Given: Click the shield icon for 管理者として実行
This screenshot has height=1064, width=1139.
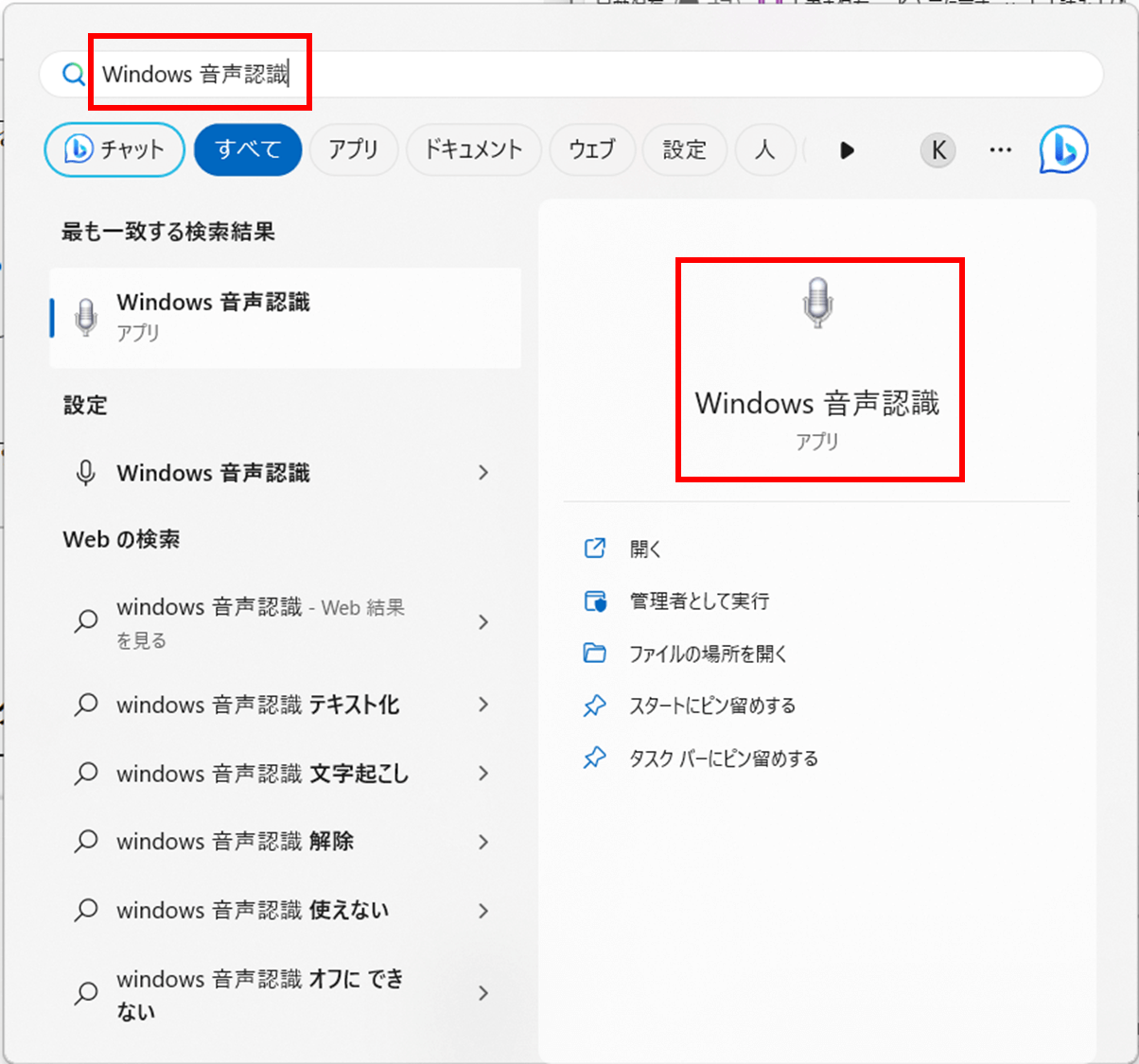Looking at the screenshot, I should pos(595,601).
